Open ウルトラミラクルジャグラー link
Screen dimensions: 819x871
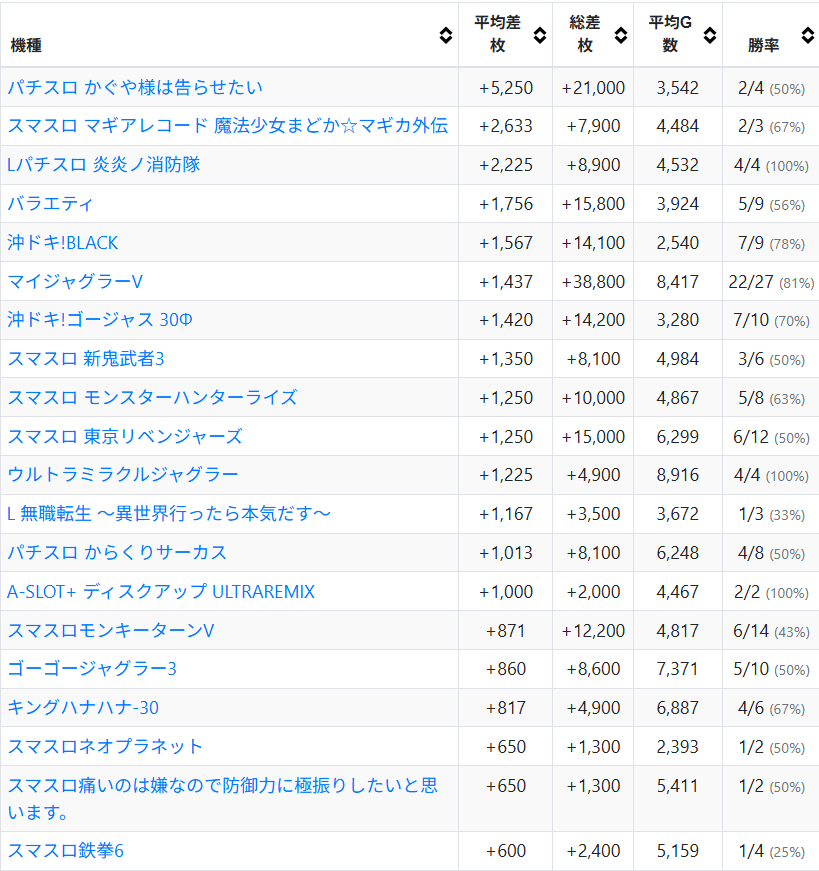tap(123, 475)
